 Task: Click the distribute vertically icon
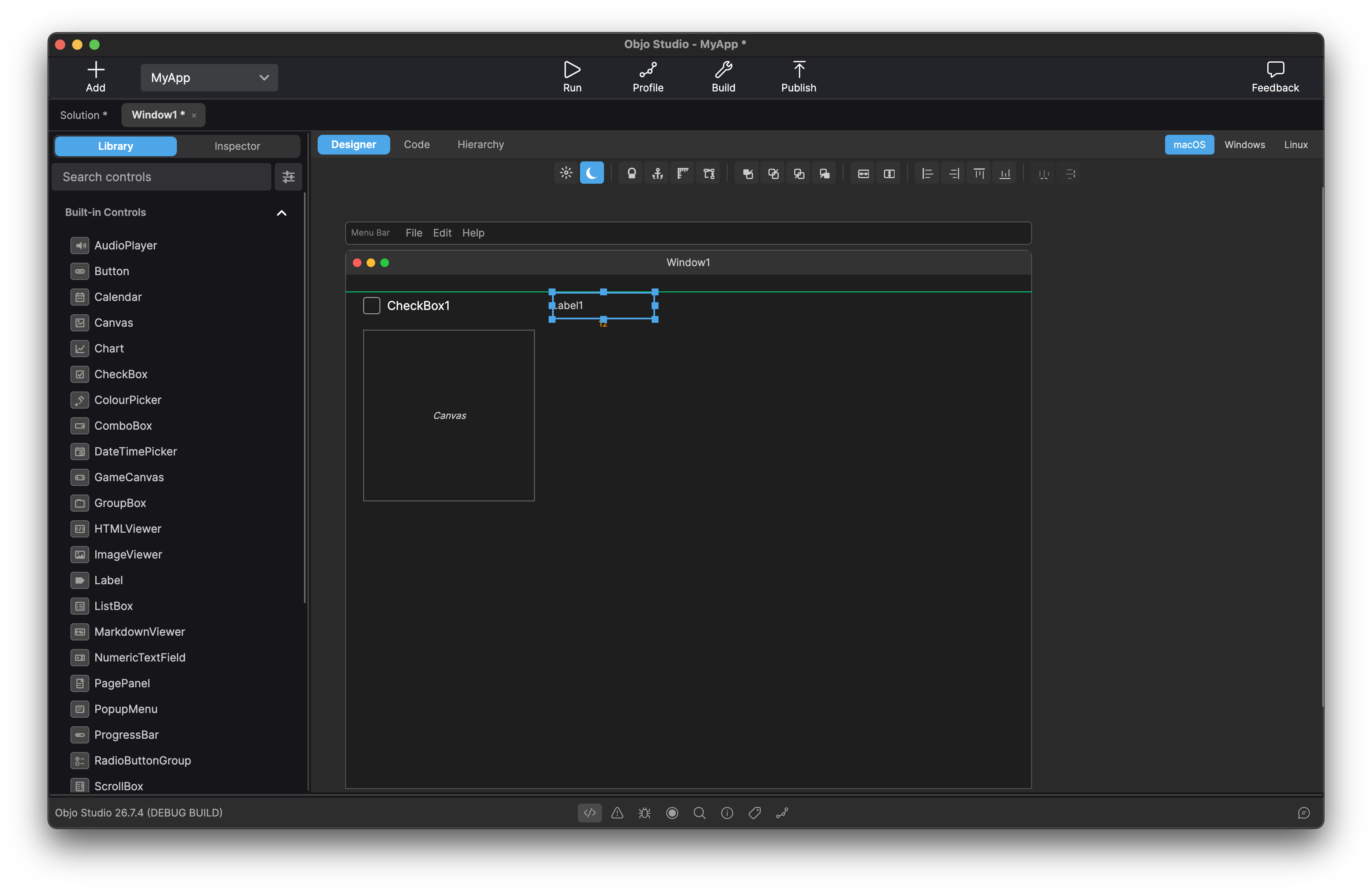click(1071, 173)
